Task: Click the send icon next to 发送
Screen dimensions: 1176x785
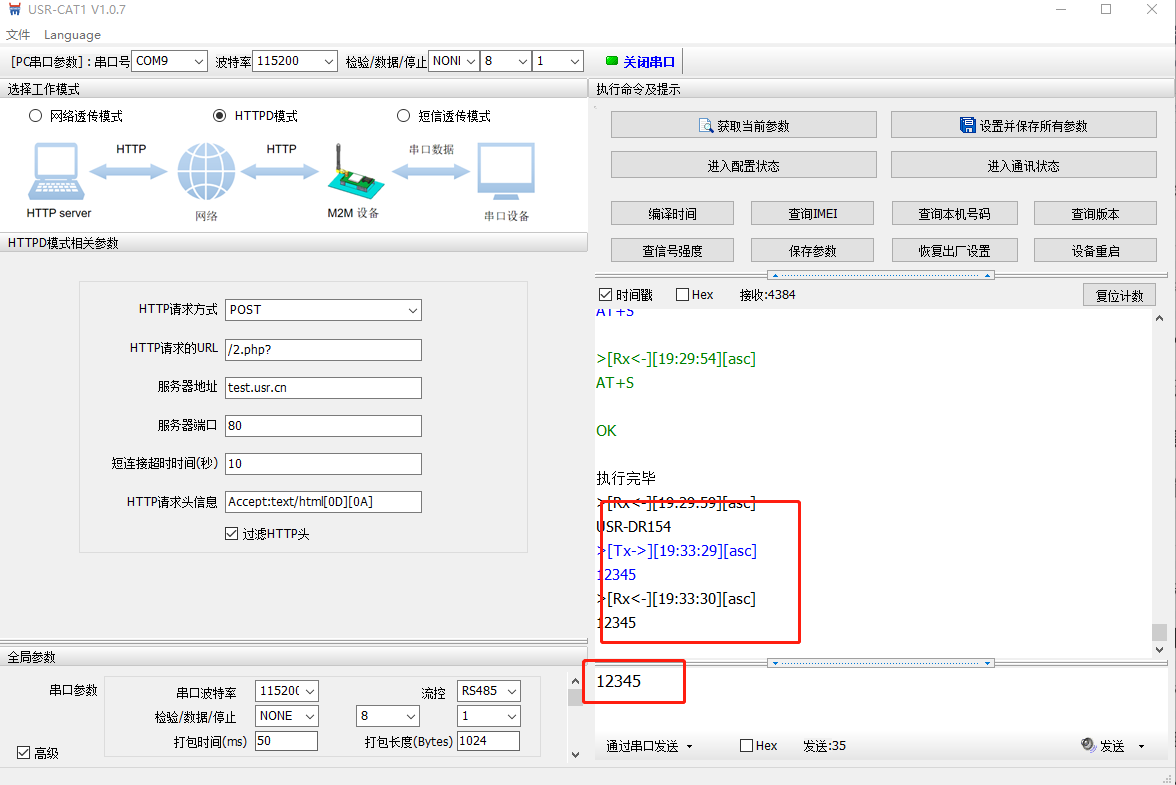Action: click(x=1088, y=745)
